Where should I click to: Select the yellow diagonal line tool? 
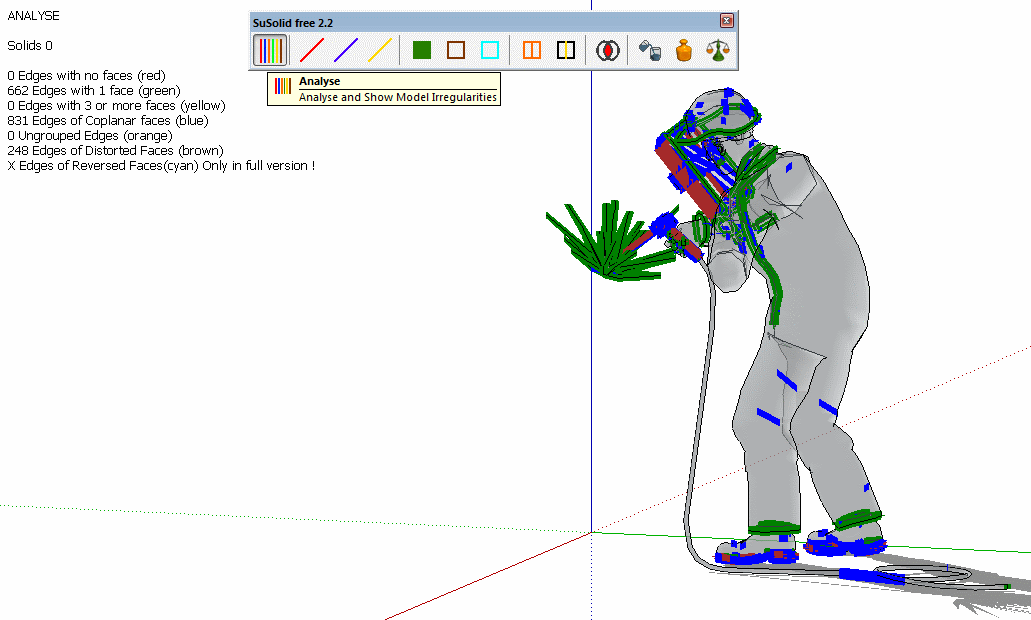380,50
